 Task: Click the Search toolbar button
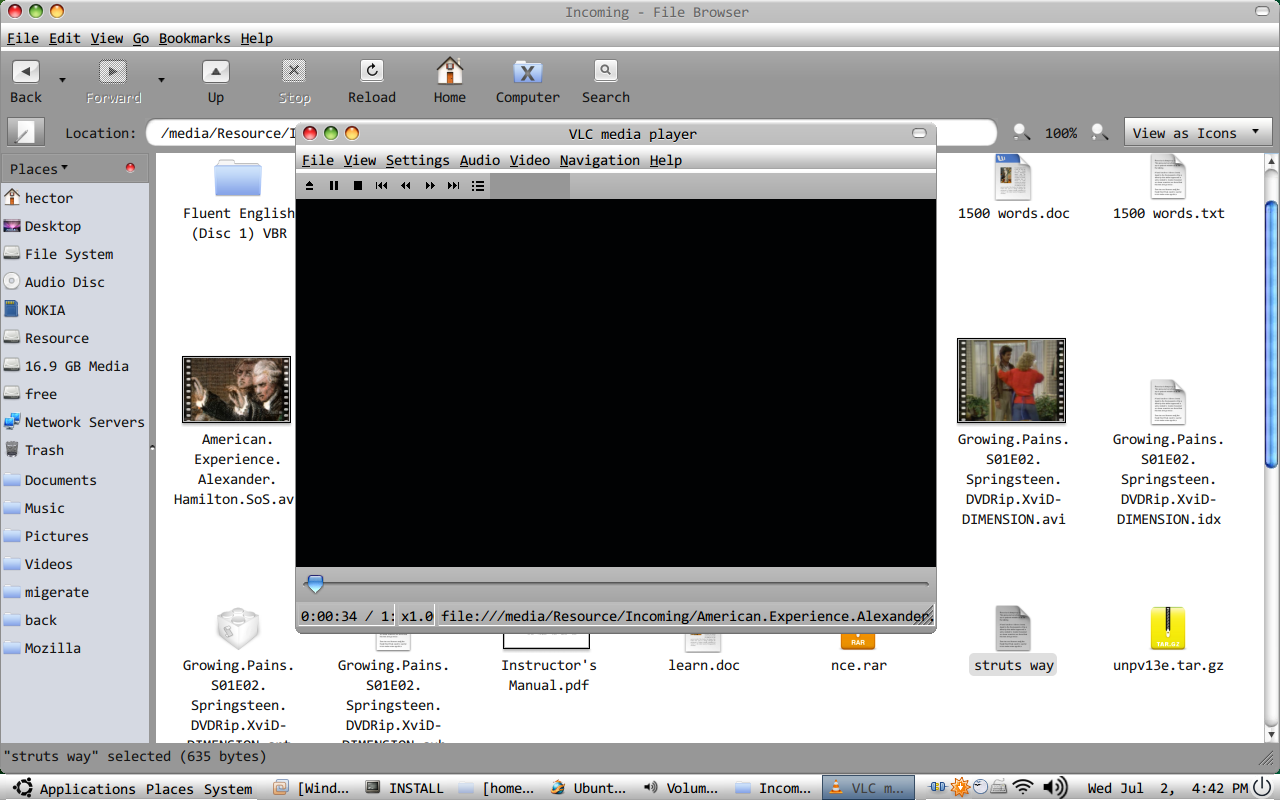(606, 82)
